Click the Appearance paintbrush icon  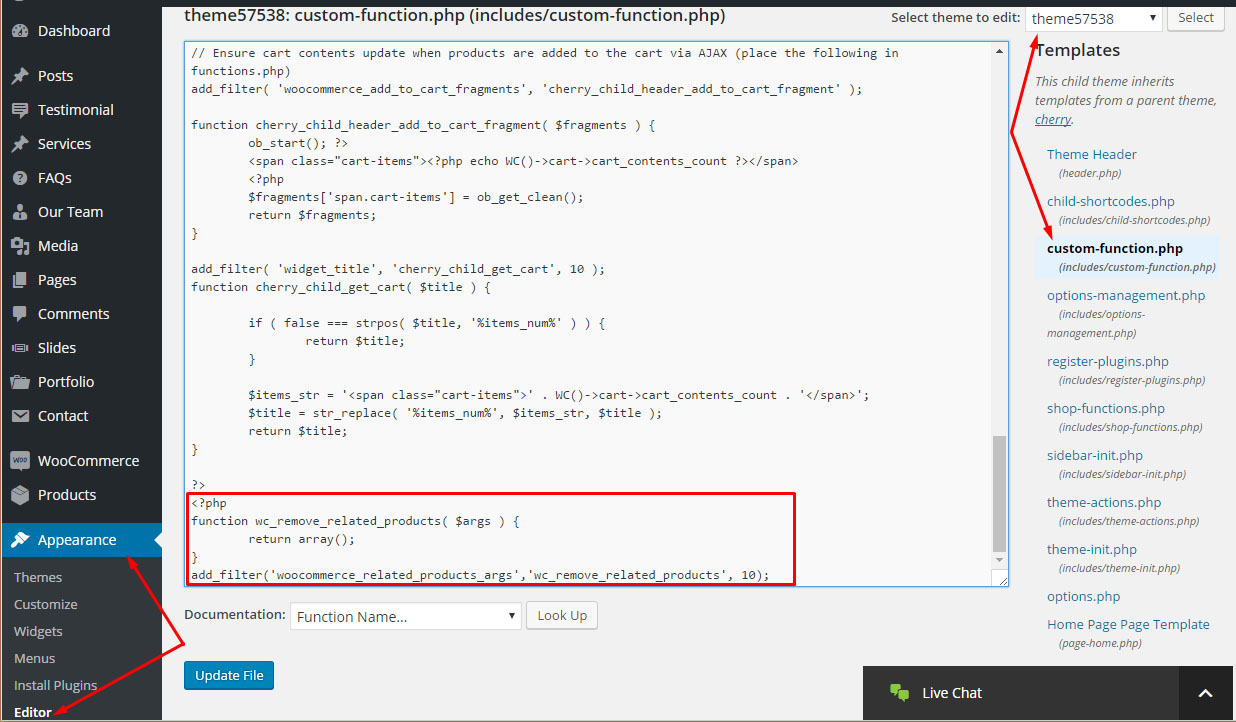click(x=19, y=540)
